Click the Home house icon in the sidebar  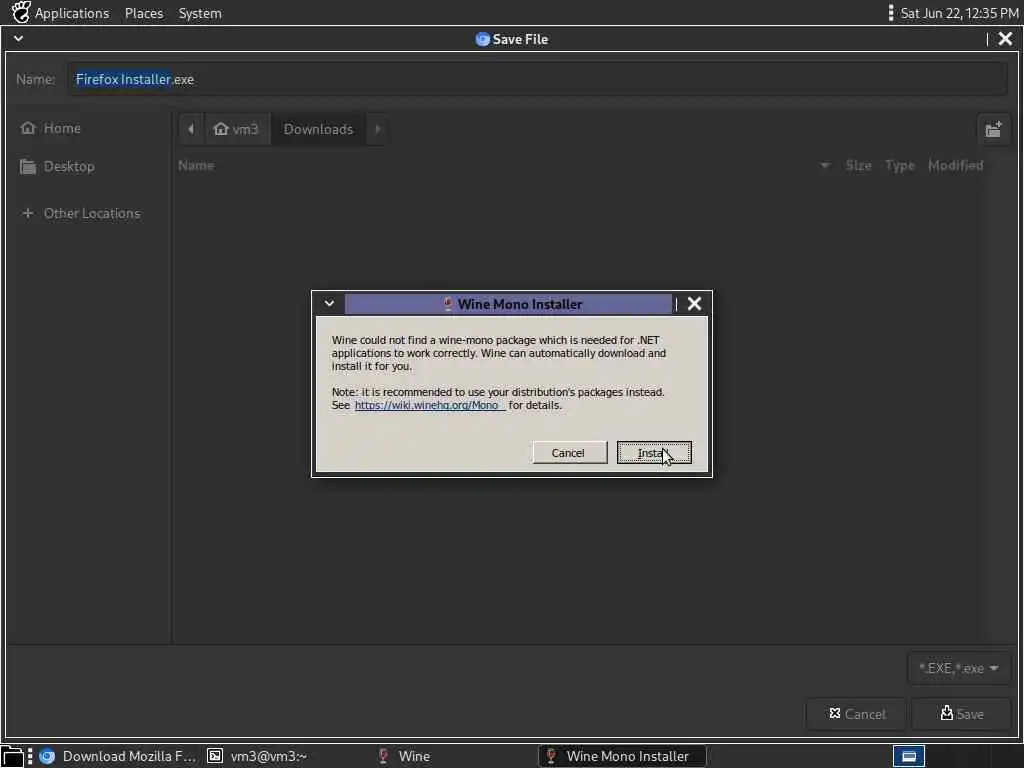(27, 128)
